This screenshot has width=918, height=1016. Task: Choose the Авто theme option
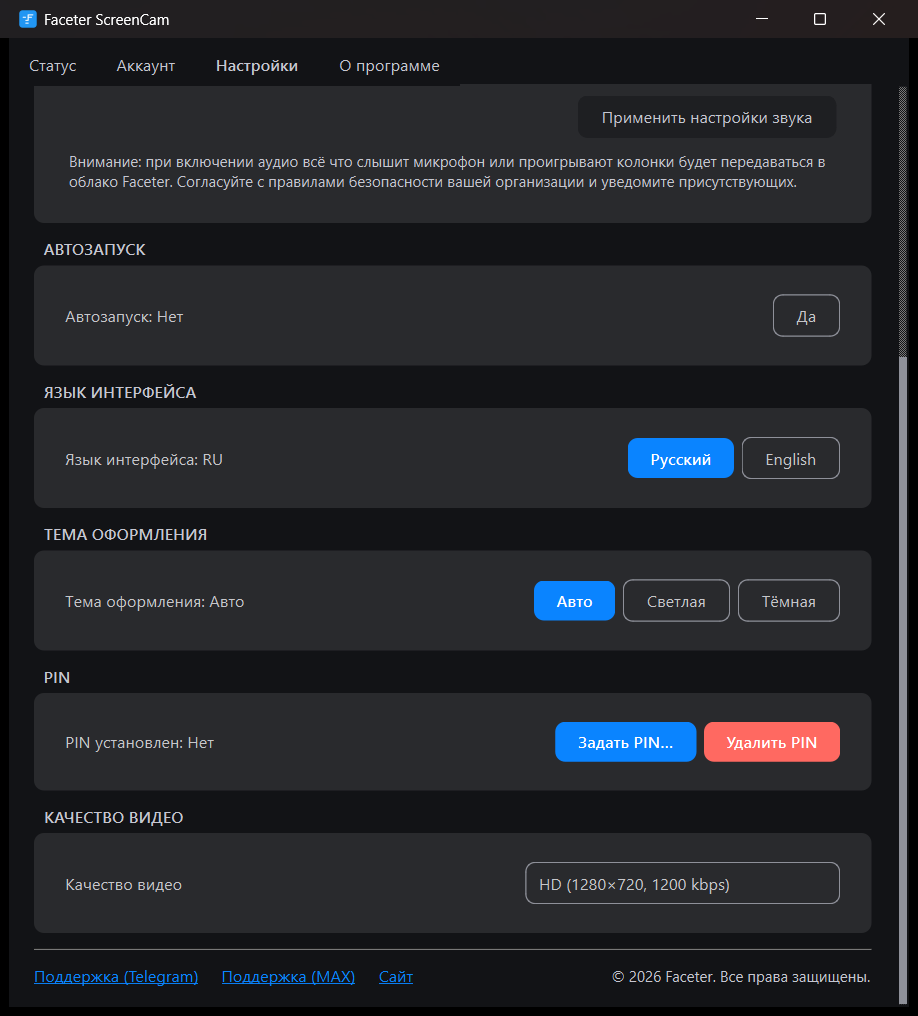tap(574, 601)
